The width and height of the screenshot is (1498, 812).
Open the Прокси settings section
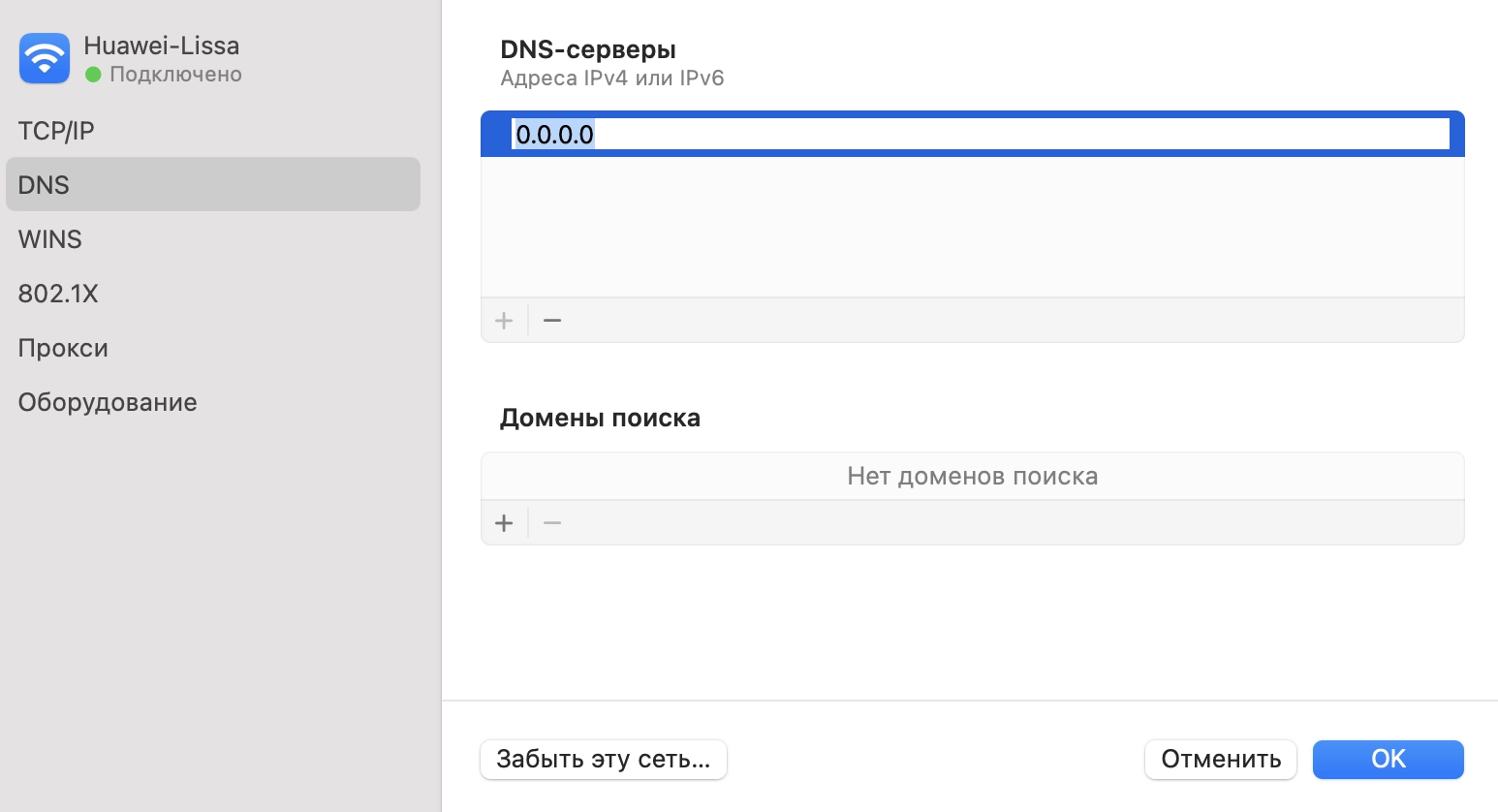pos(63,347)
